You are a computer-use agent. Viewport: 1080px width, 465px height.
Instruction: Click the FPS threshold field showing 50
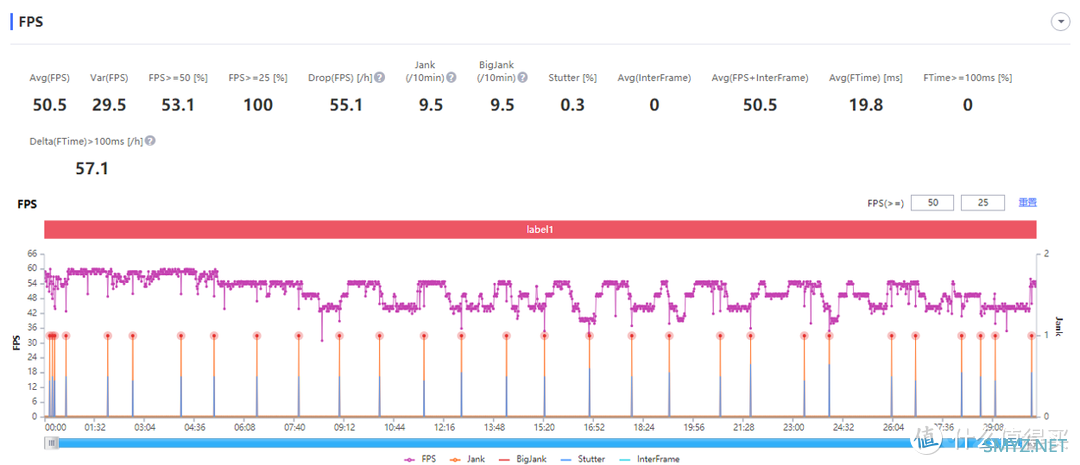933,203
